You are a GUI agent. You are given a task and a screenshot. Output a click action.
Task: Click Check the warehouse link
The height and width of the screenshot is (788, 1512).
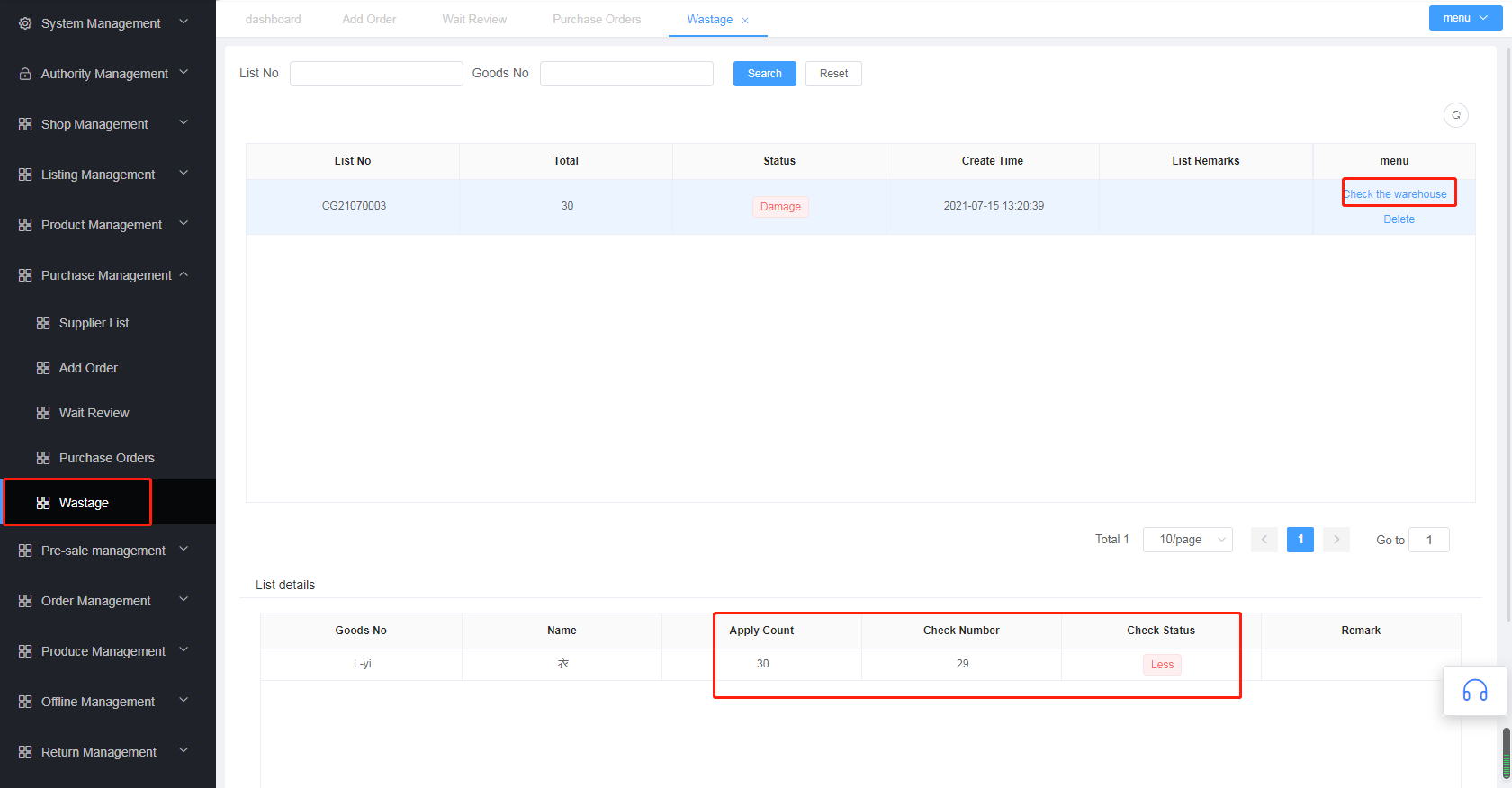click(1396, 194)
